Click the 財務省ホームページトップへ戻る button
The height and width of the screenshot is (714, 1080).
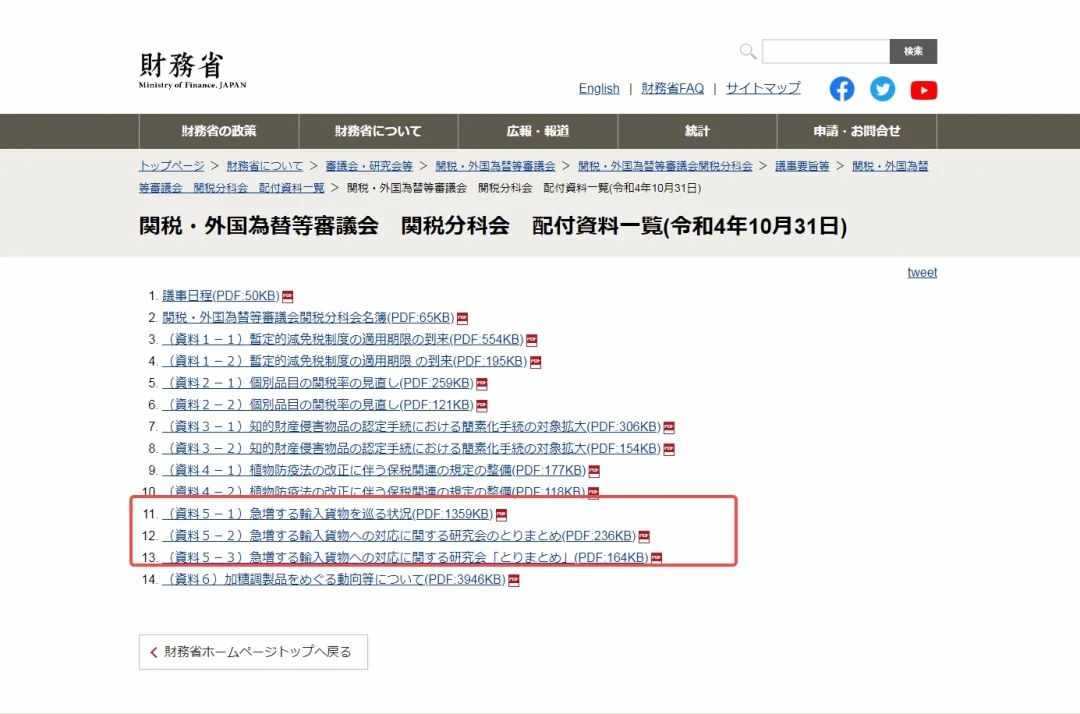coord(253,652)
